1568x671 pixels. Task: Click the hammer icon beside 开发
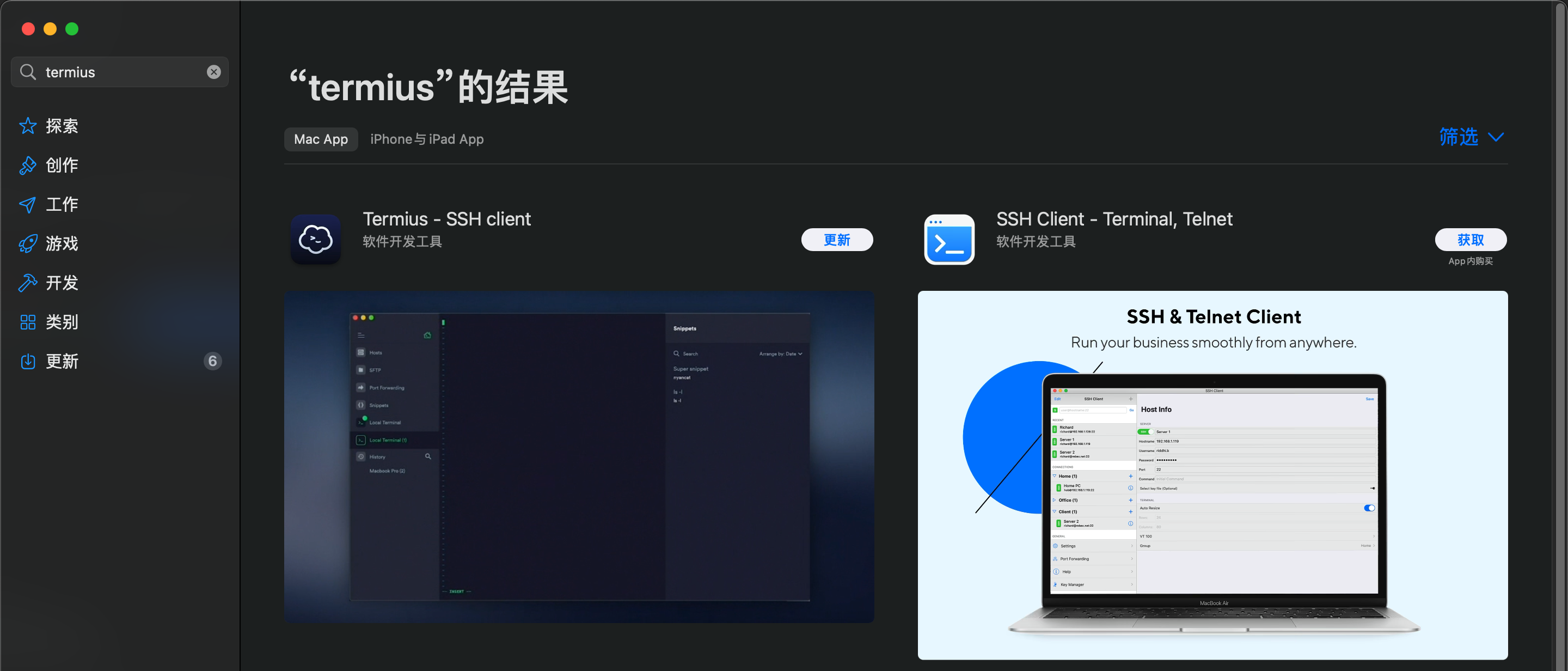[x=28, y=283]
